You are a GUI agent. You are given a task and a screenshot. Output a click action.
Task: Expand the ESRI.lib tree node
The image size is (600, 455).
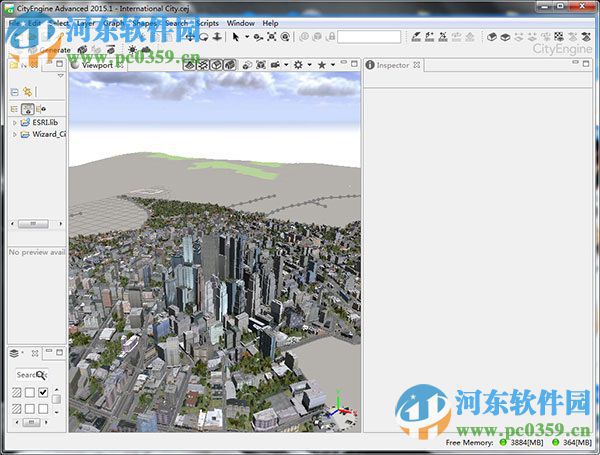pyautogui.click(x=15, y=123)
